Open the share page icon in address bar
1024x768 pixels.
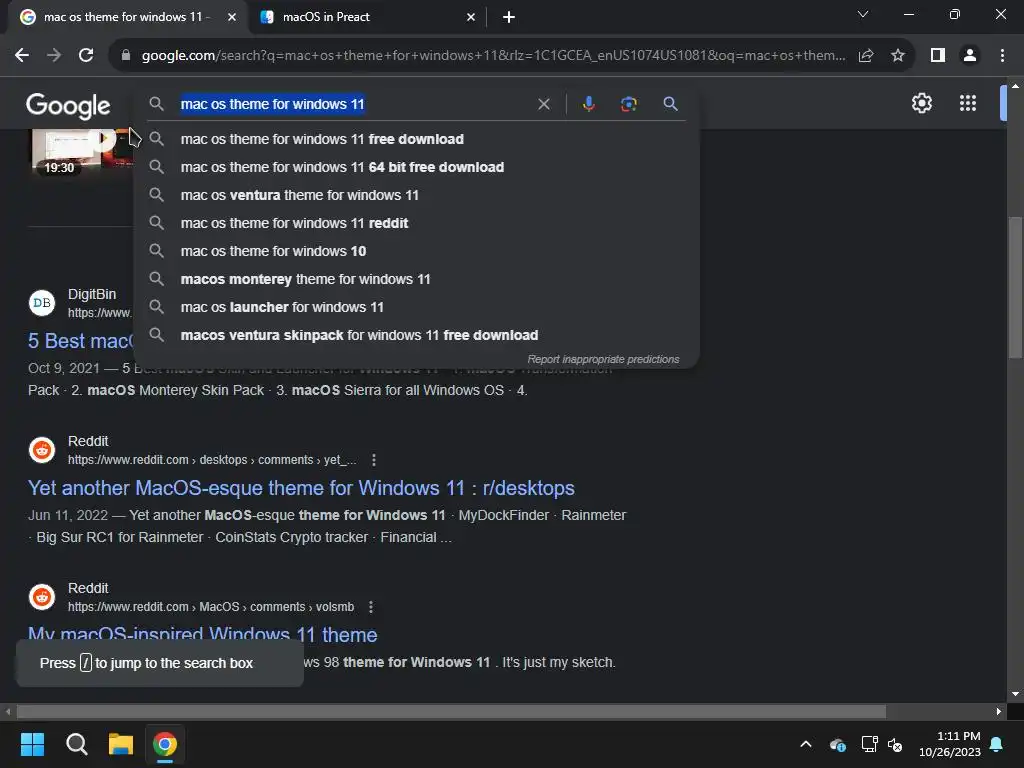point(866,56)
